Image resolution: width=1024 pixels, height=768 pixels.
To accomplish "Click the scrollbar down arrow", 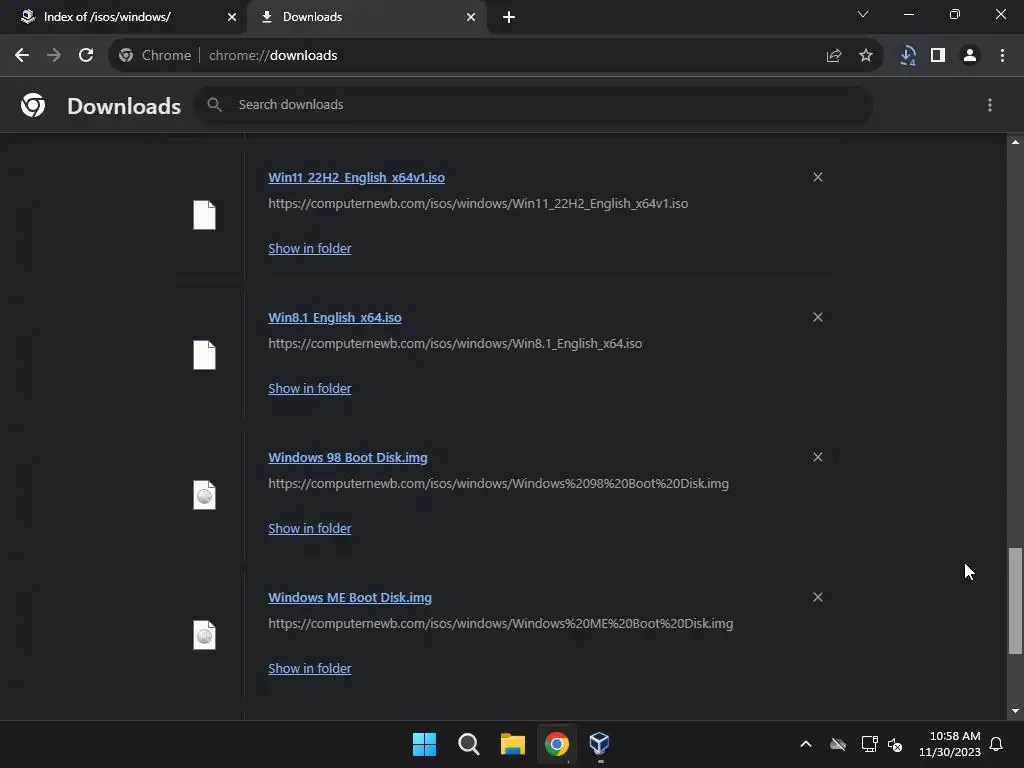I will [x=1015, y=711].
